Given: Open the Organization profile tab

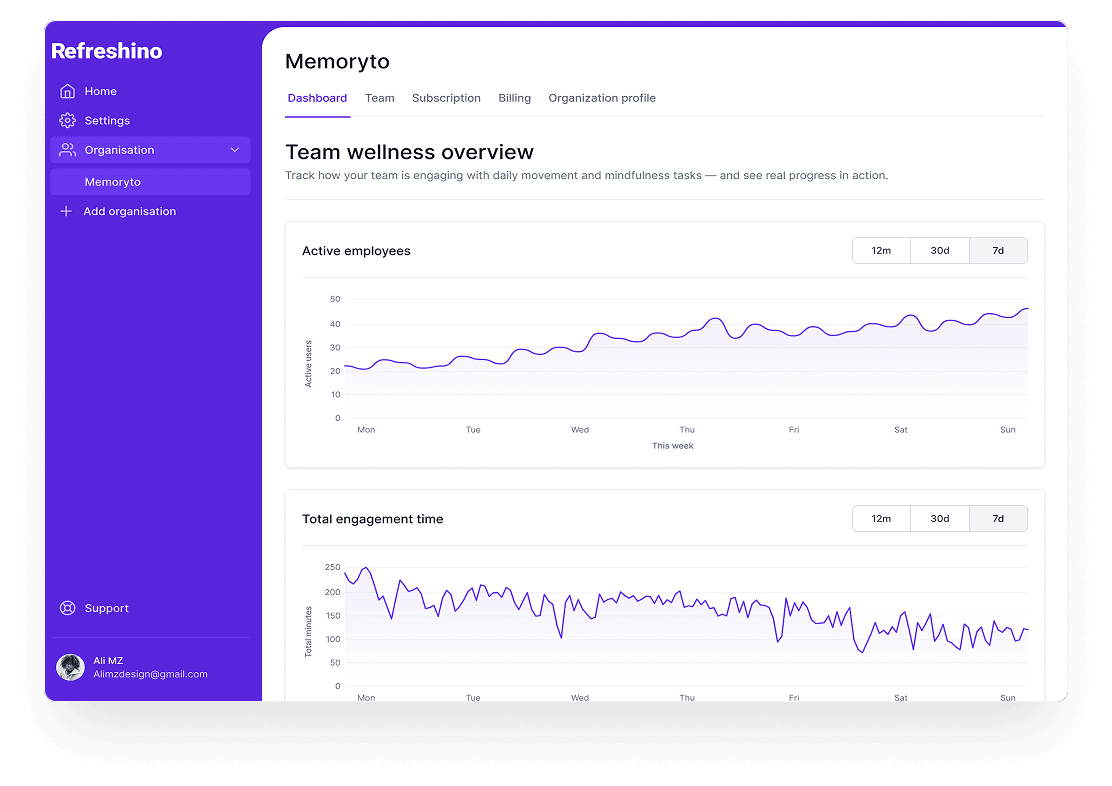Looking at the screenshot, I should [602, 98].
